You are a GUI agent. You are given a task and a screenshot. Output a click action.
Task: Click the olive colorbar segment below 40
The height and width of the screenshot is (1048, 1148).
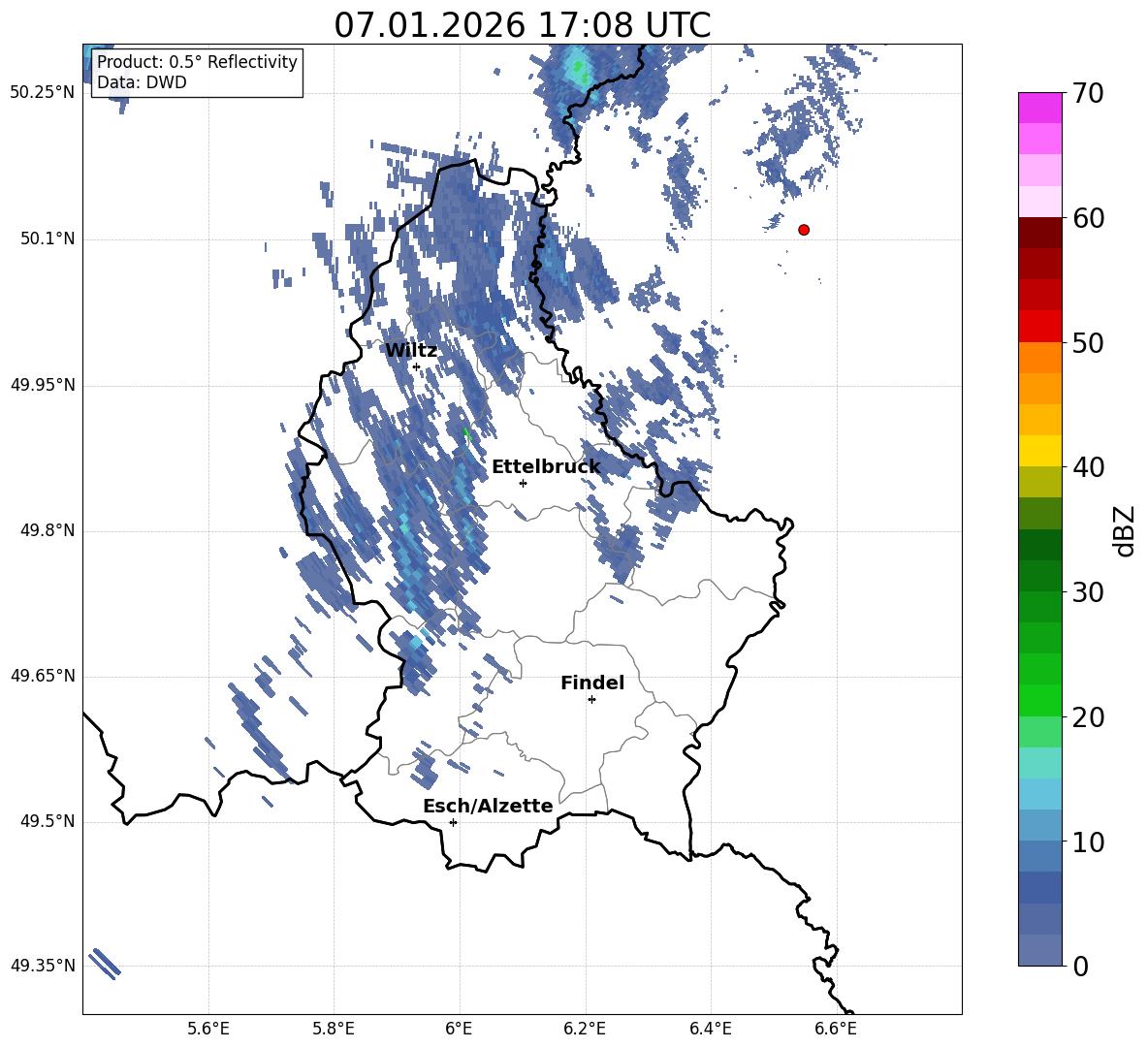coord(1040,482)
